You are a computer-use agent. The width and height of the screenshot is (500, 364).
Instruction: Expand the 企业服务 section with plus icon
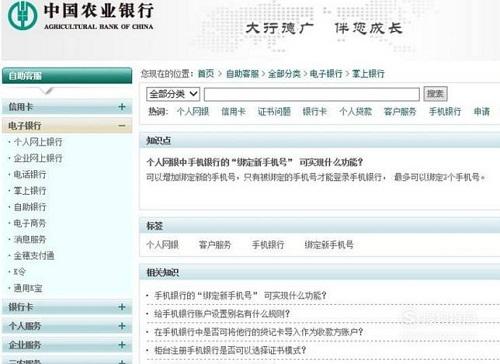(122, 345)
